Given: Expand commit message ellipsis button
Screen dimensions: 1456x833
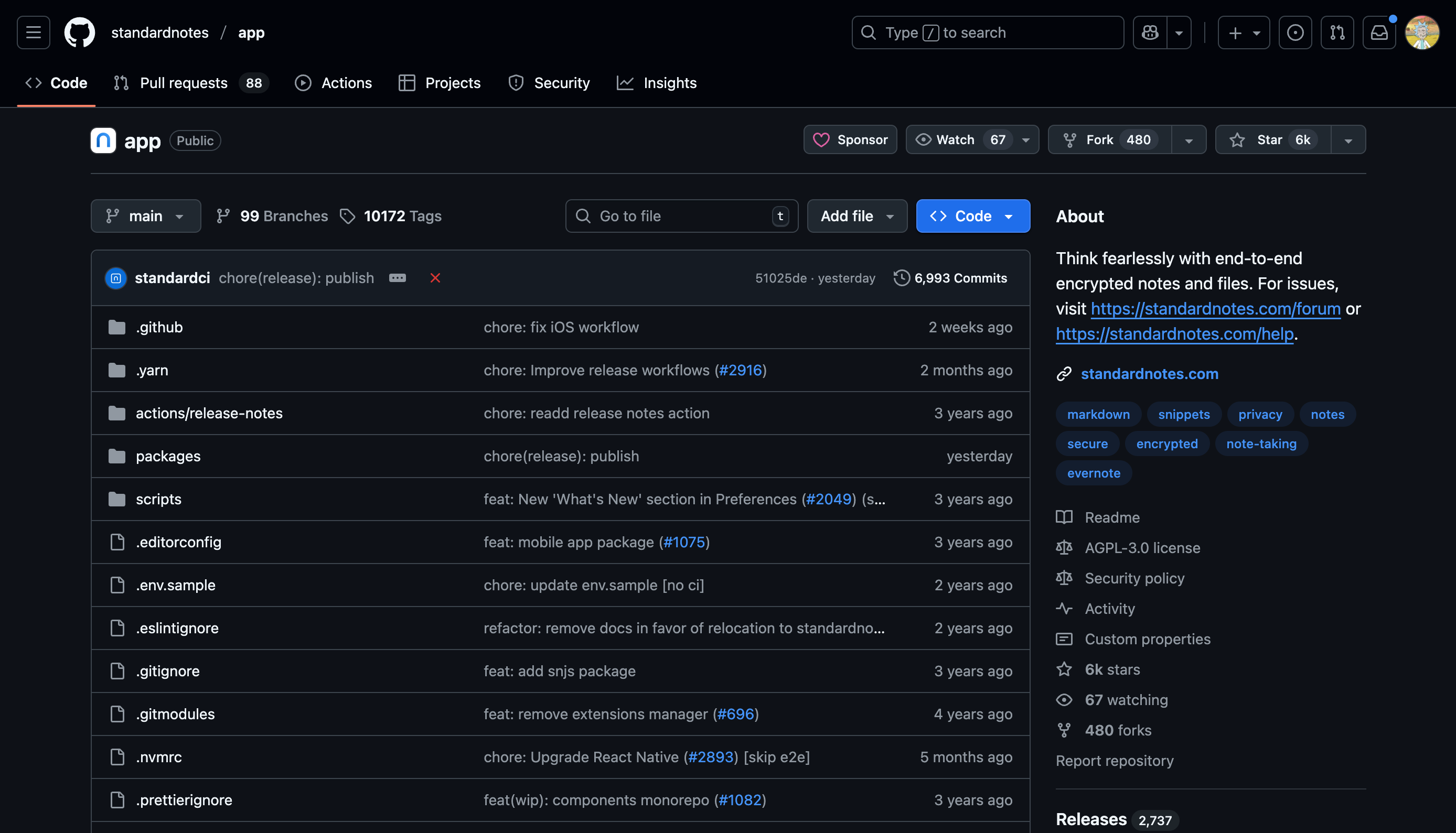Looking at the screenshot, I should point(397,278).
